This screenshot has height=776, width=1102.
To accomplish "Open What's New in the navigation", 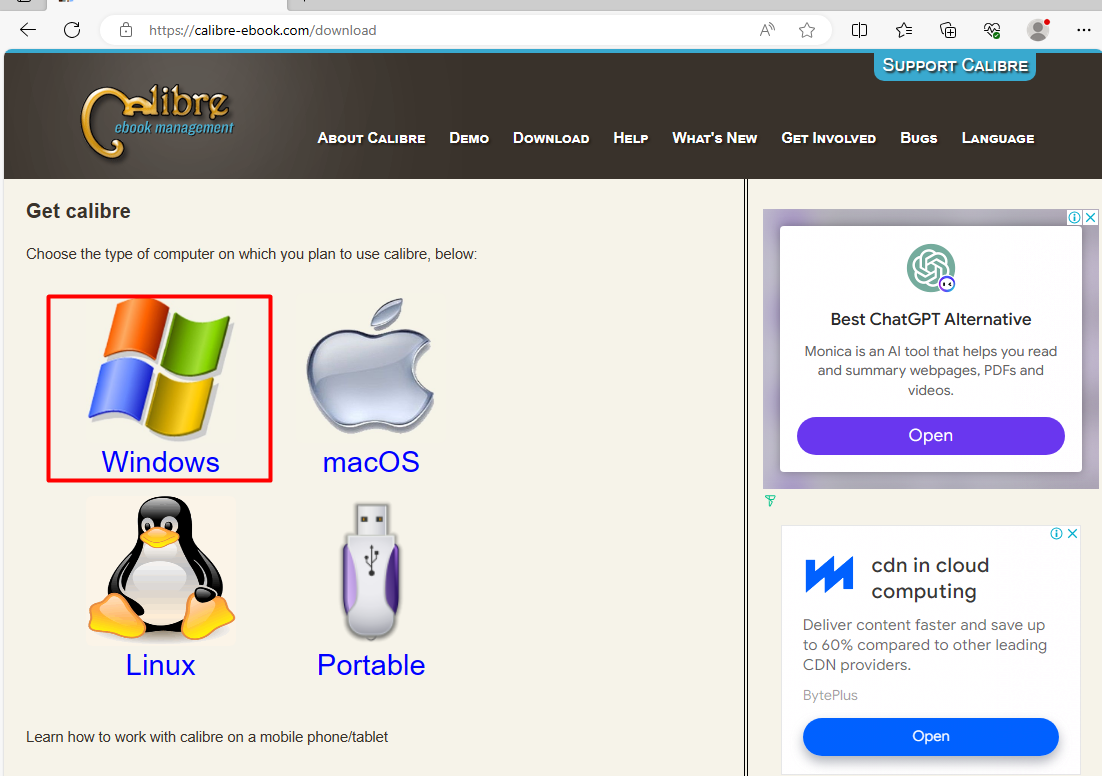I will (x=715, y=138).
